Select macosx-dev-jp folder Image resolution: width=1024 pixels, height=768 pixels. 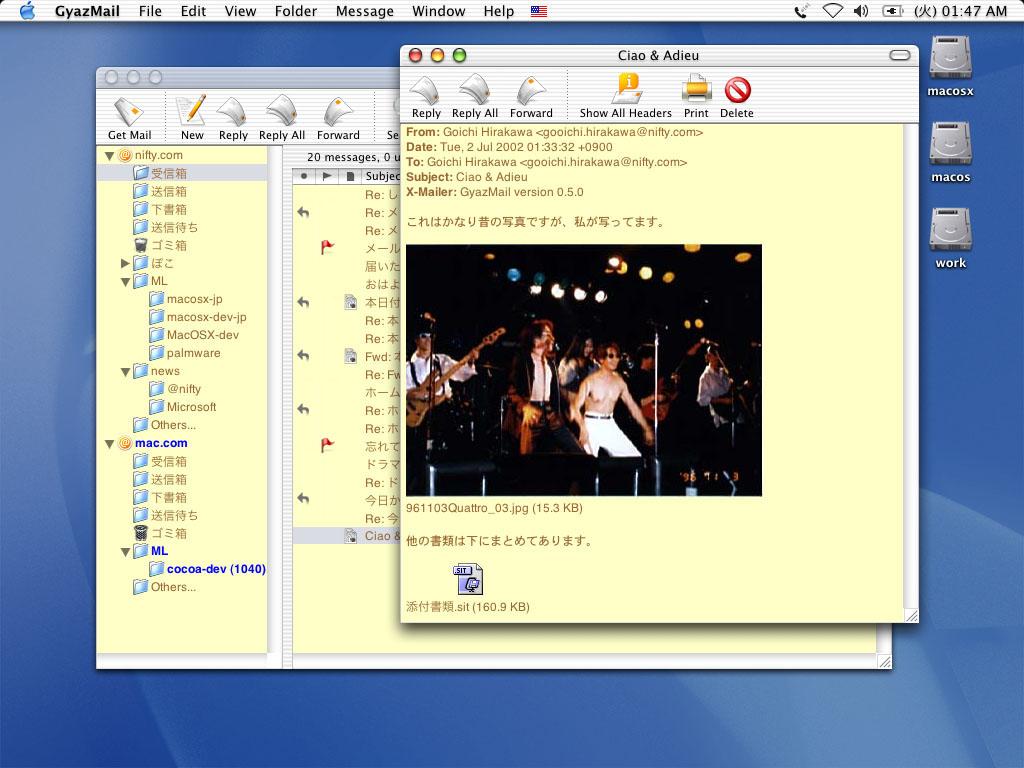pos(198,317)
